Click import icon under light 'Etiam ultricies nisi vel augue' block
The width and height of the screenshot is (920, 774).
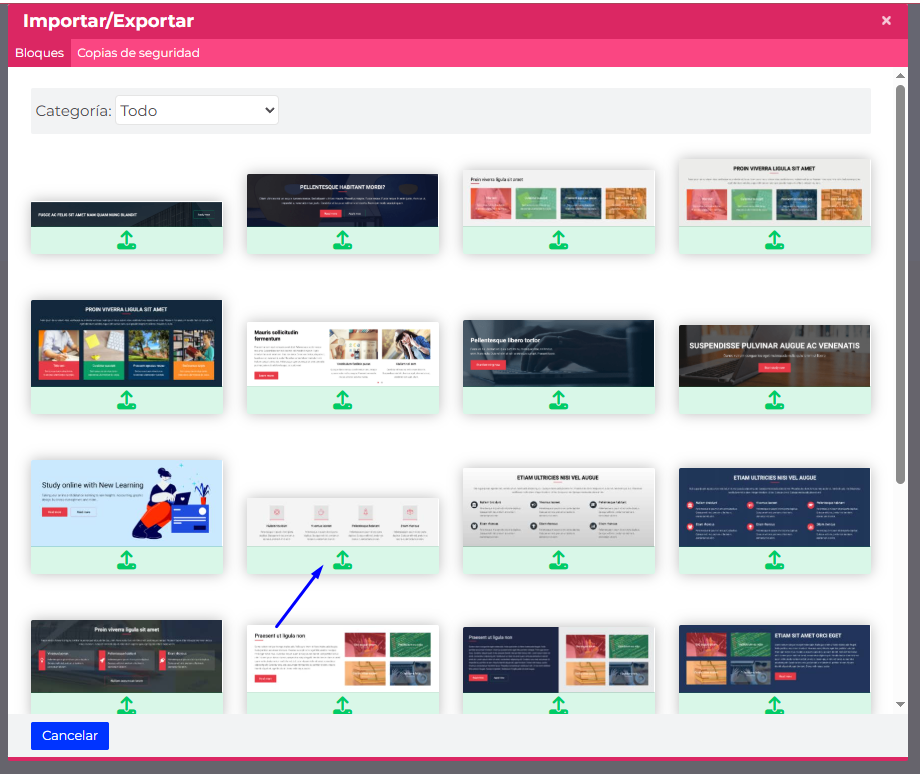[x=558, y=560]
